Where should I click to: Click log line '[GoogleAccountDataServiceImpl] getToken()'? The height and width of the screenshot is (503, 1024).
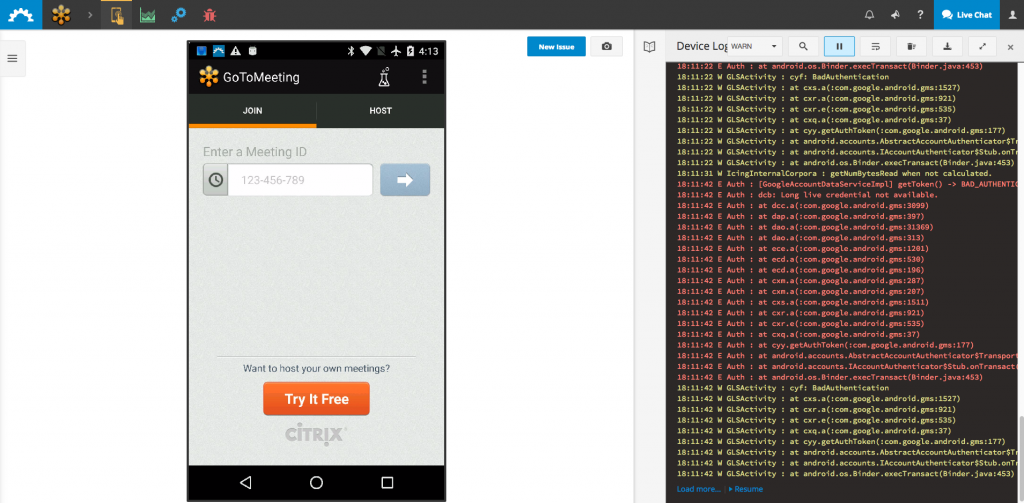(847, 184)
